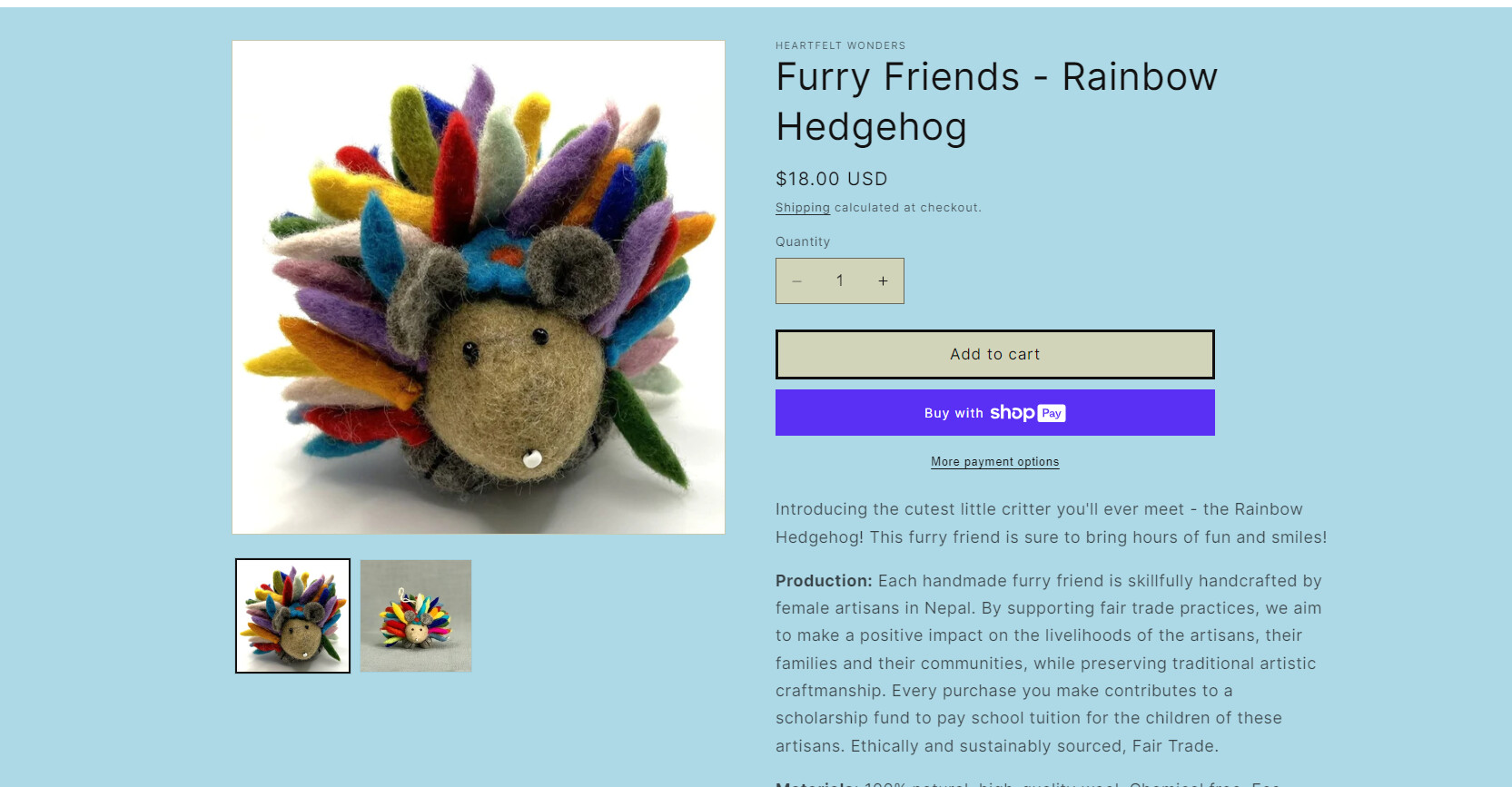Click the introductory description paragraph

[x=1051, y=523]
